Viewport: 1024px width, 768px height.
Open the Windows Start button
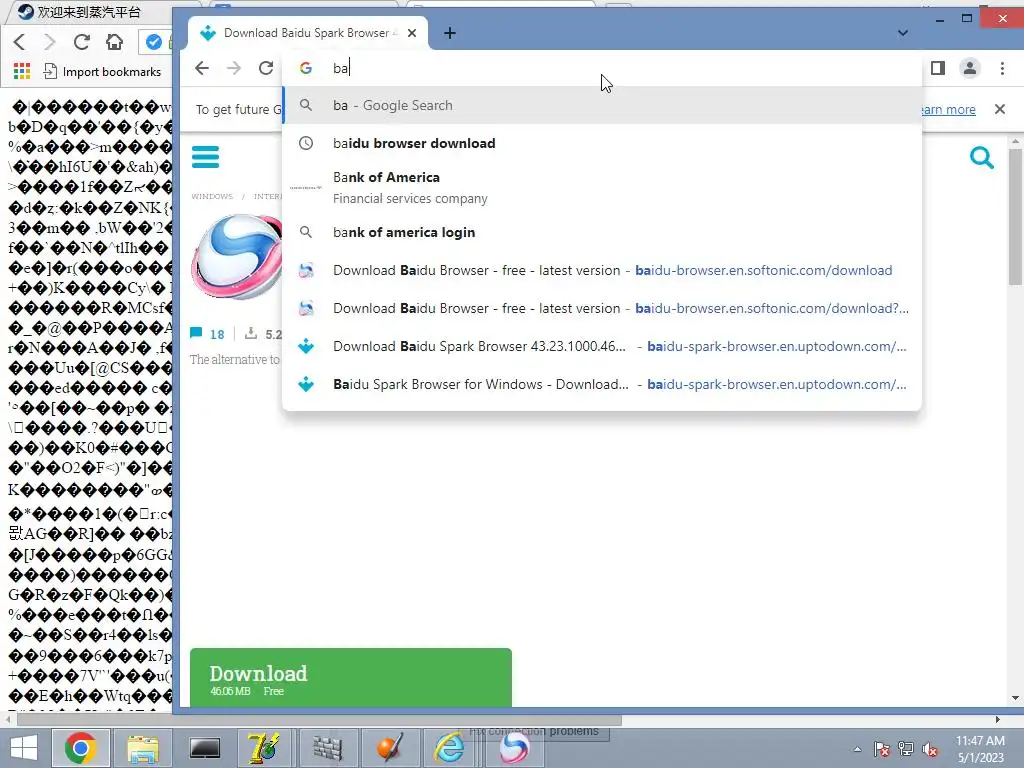point(24,748)
